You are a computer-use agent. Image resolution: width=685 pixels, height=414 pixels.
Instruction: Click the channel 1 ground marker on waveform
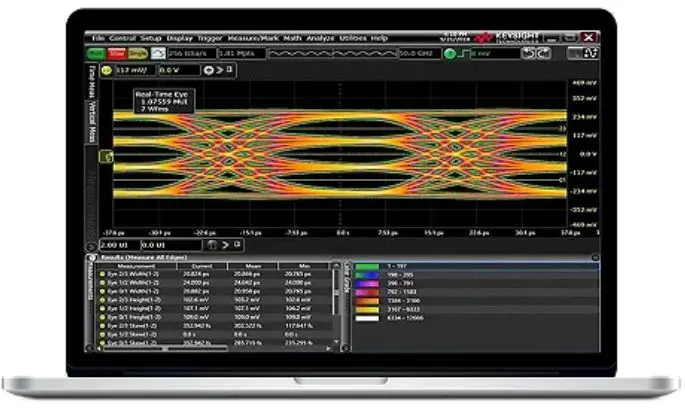click(x=106, y=156)
